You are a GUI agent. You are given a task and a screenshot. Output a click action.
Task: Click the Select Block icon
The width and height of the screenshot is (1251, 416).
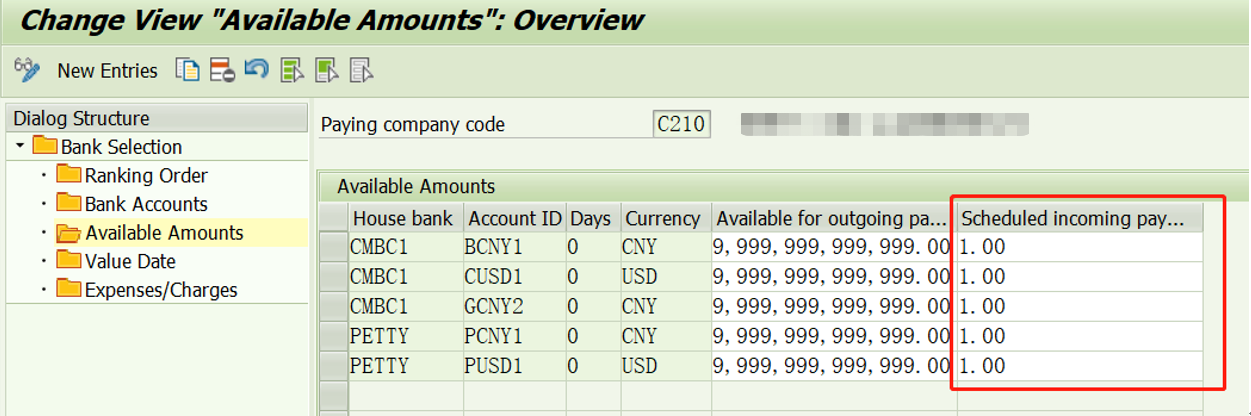[326, 69]
